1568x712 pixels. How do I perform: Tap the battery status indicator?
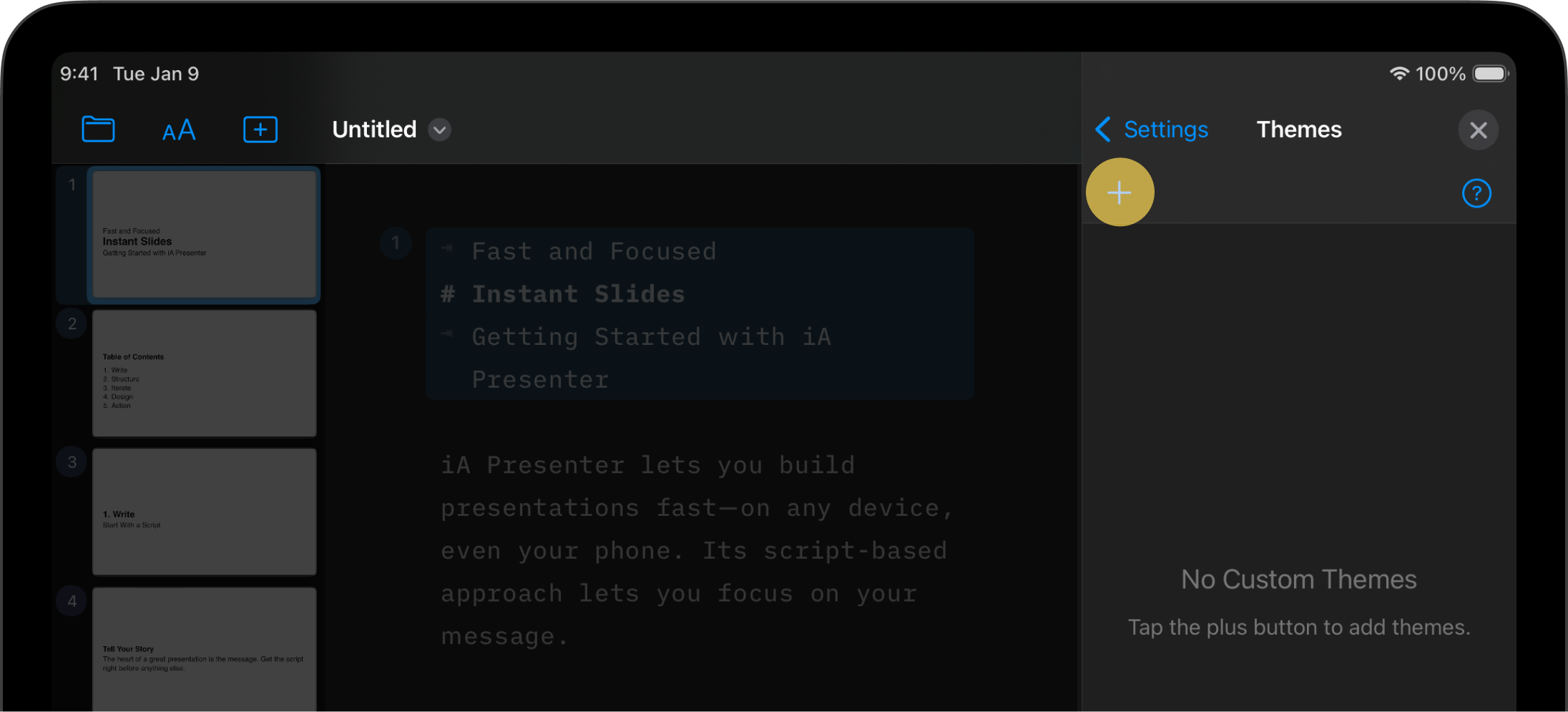[1490, 74]
